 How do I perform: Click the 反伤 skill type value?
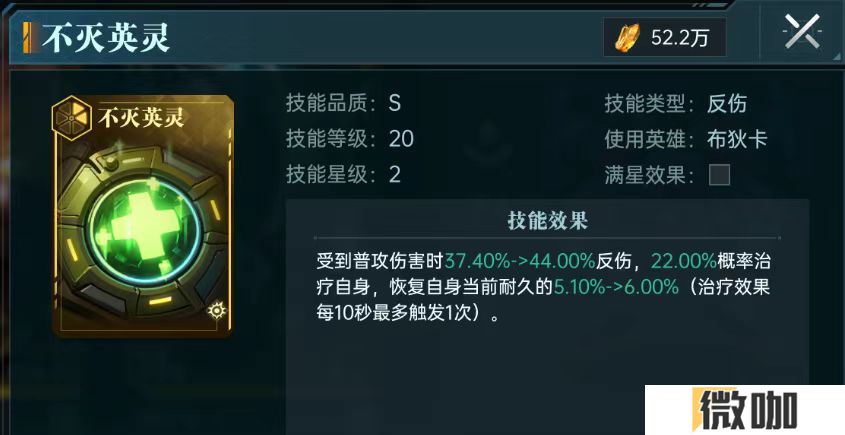click(x=727, y=103)
